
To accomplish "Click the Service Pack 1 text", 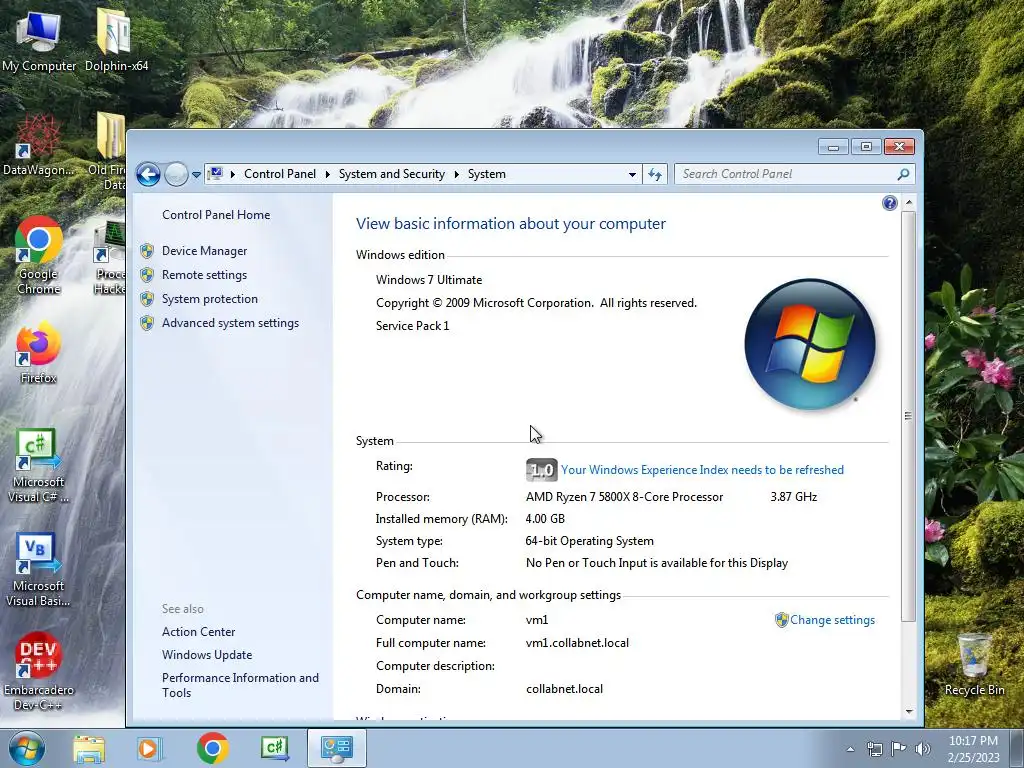I will click(413, 326).
